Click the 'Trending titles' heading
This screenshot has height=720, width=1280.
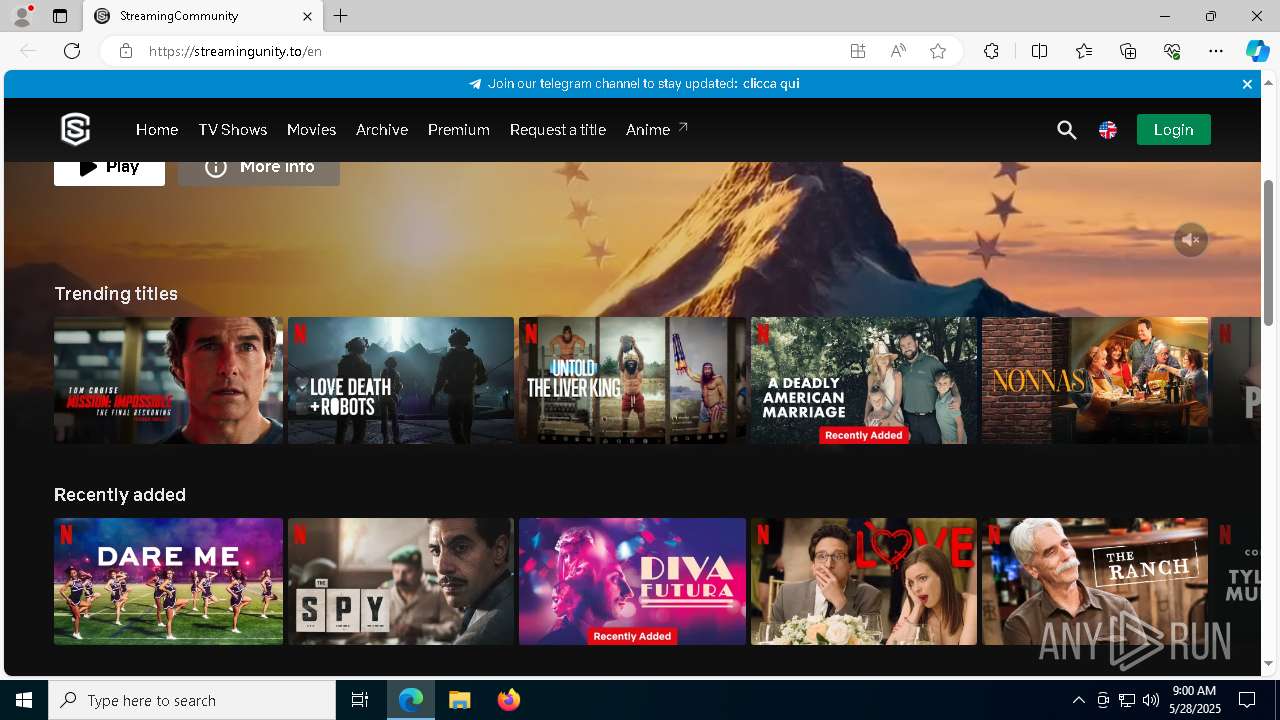[x=116, y=294]
